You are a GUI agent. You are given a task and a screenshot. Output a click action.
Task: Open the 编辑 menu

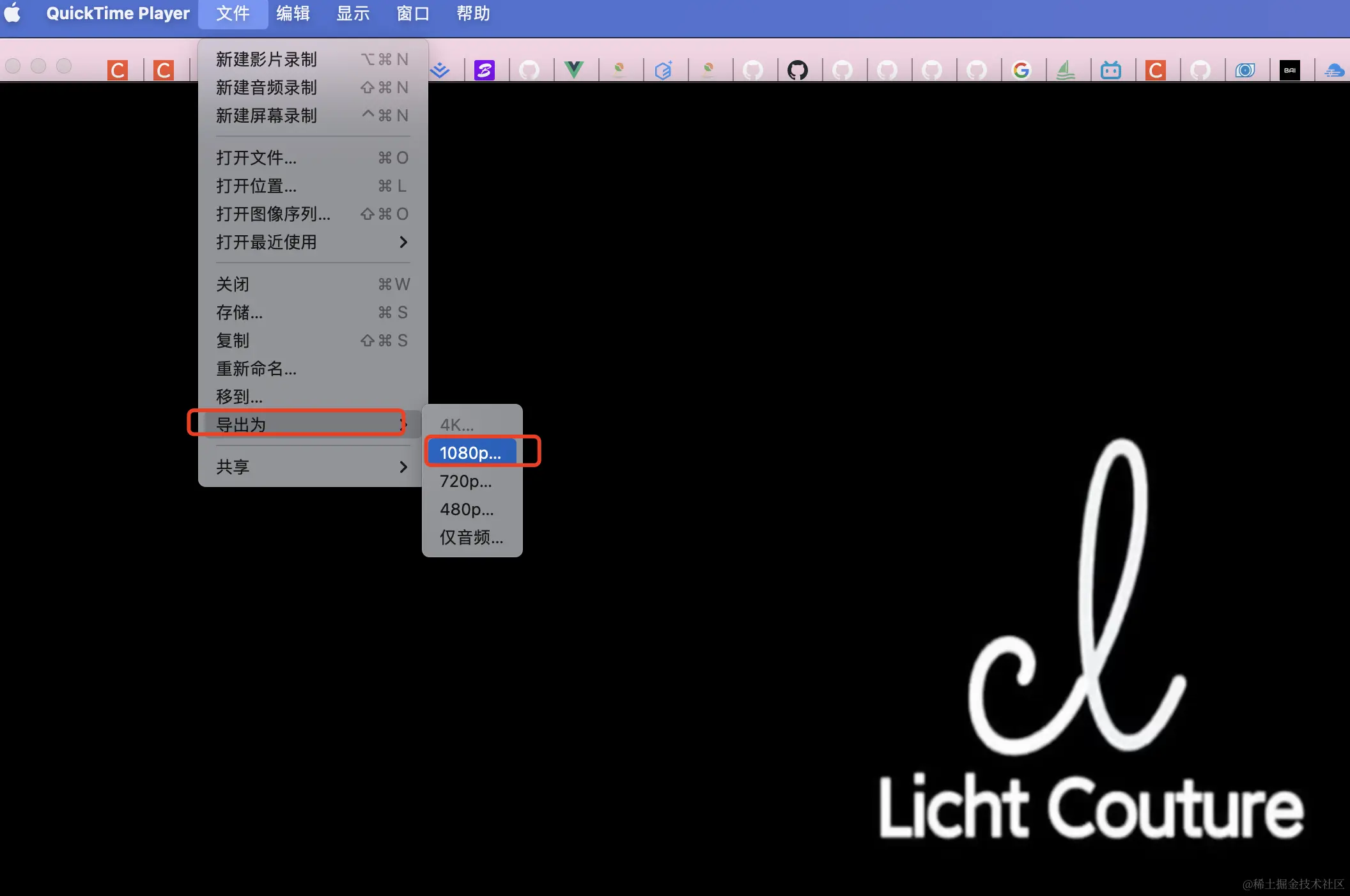[x=293, y=13]
